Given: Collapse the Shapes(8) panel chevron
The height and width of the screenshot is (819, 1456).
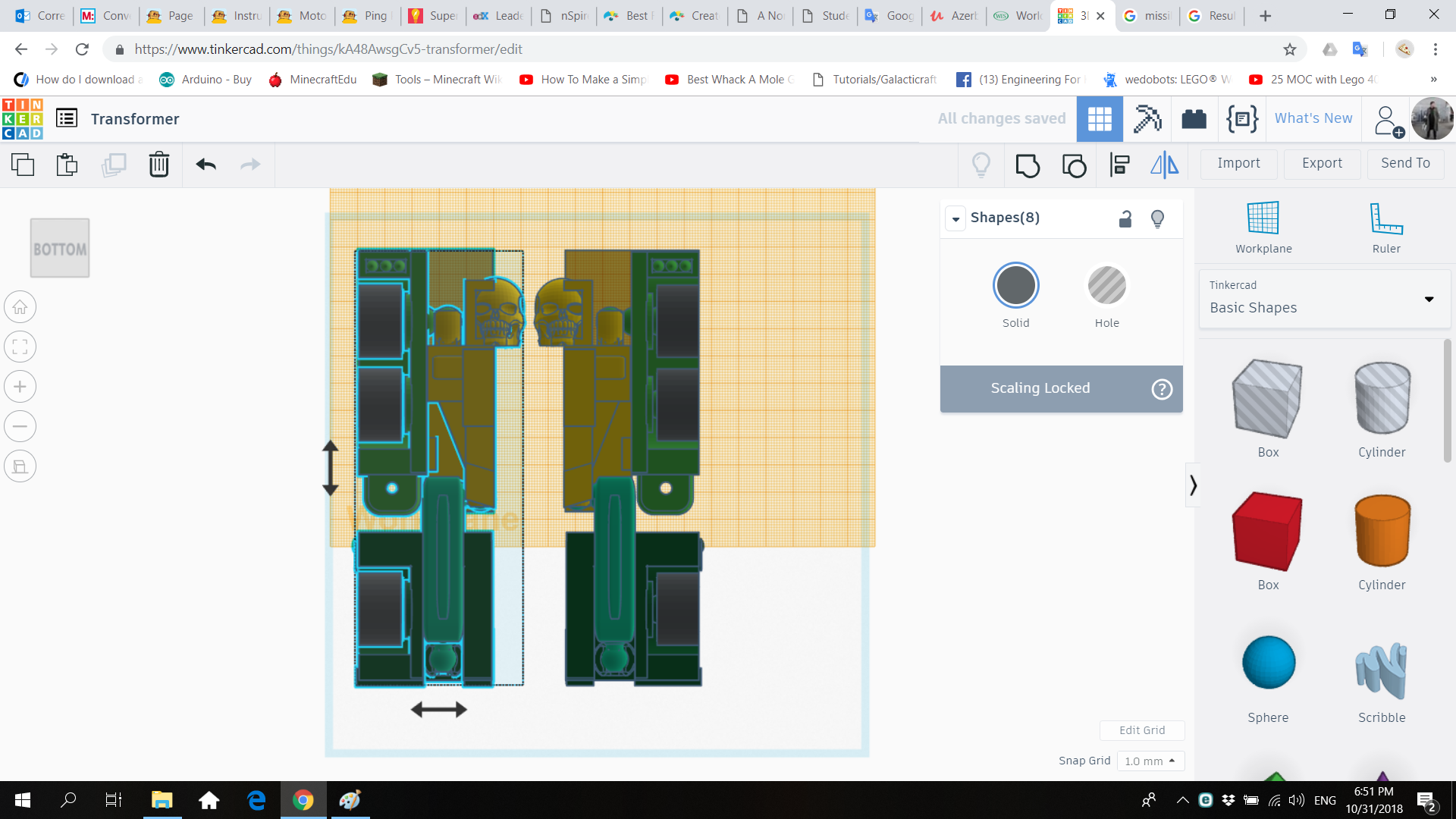Looking at the screenshot, I should [955, 218].
